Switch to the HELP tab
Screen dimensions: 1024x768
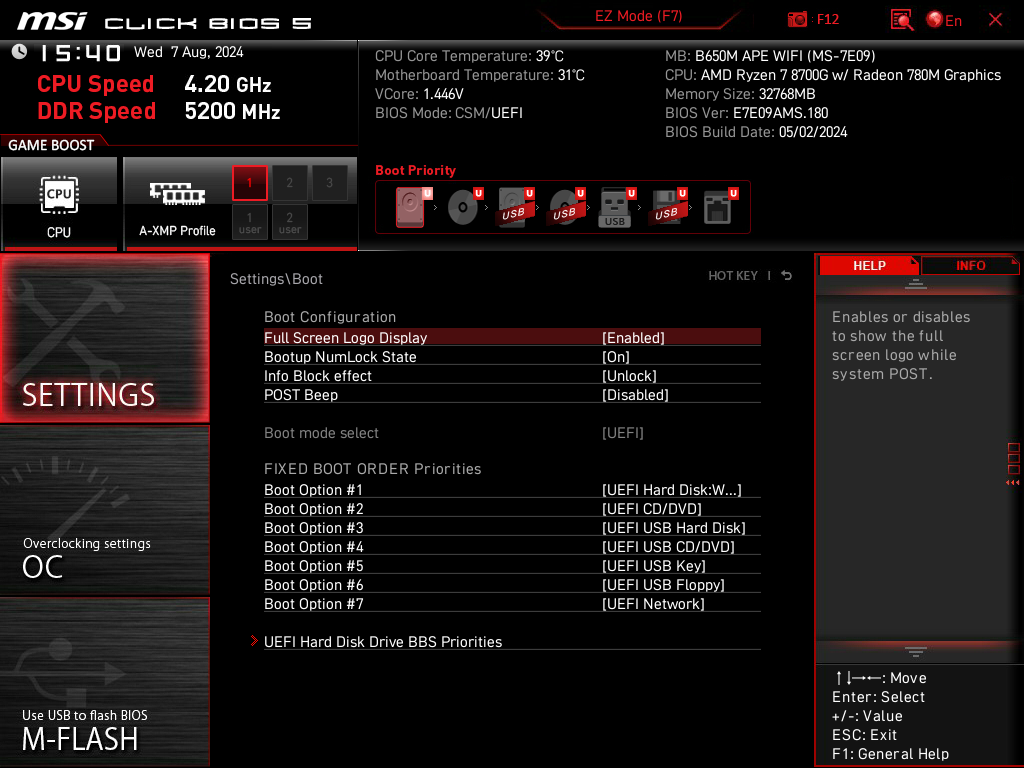pos(869,265)
